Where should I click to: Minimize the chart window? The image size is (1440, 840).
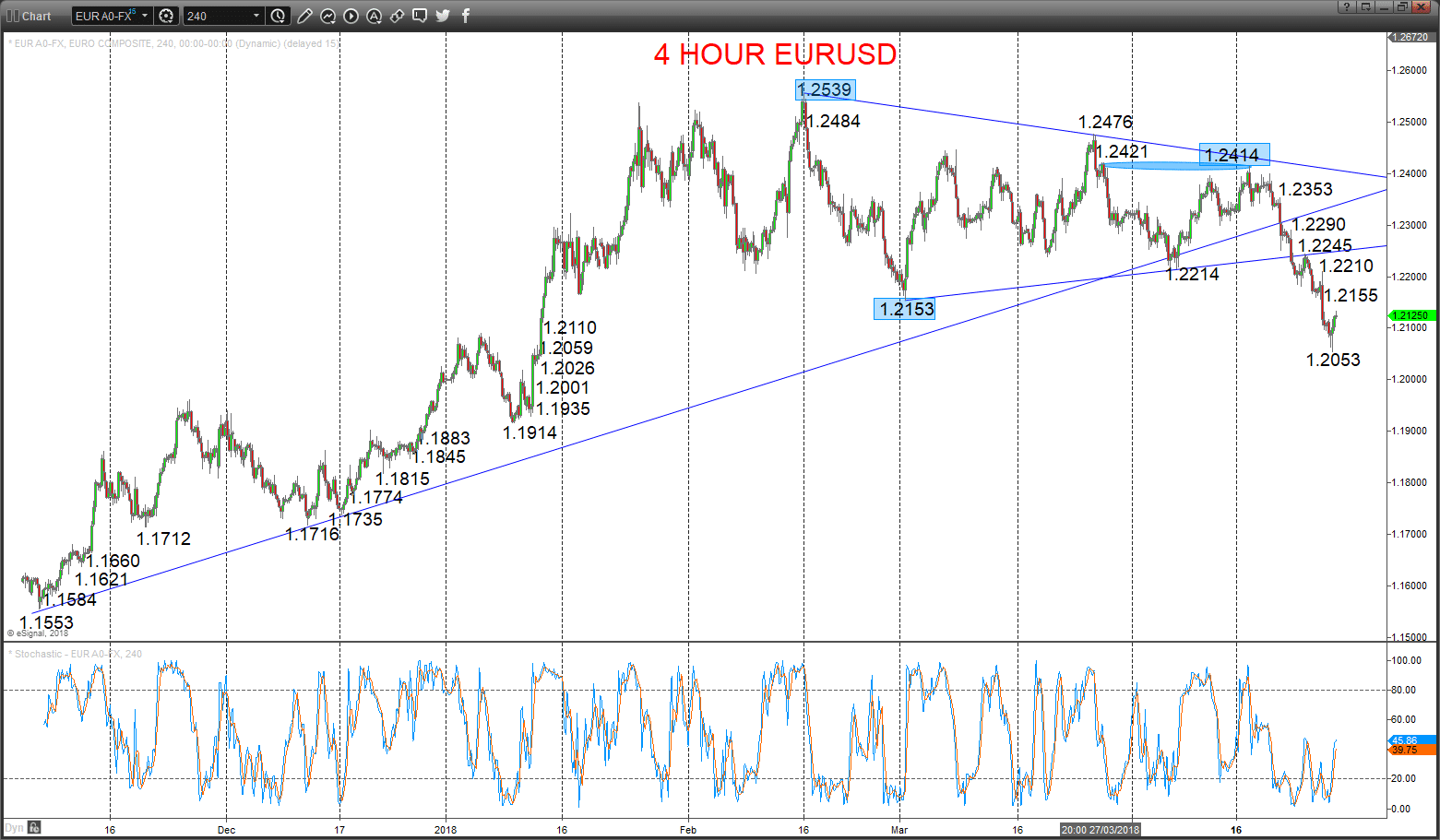click(x=1384, y=7)
